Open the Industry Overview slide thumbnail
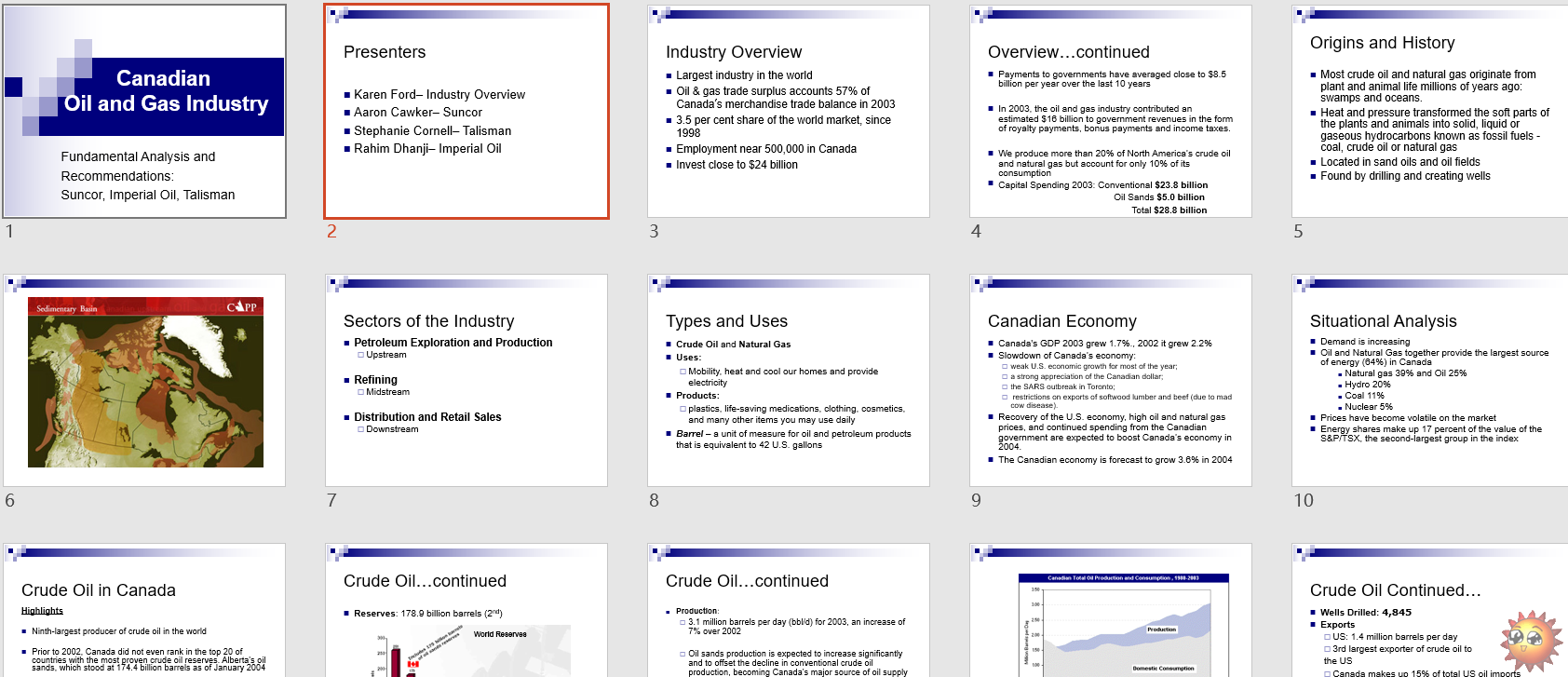The image size is (1568, 677). pos(789,111)
